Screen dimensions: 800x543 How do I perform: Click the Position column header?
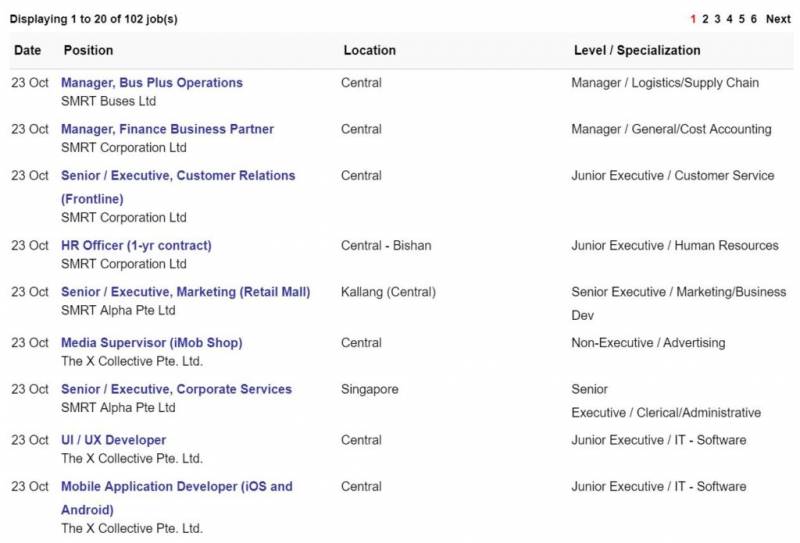coord(88,50)
